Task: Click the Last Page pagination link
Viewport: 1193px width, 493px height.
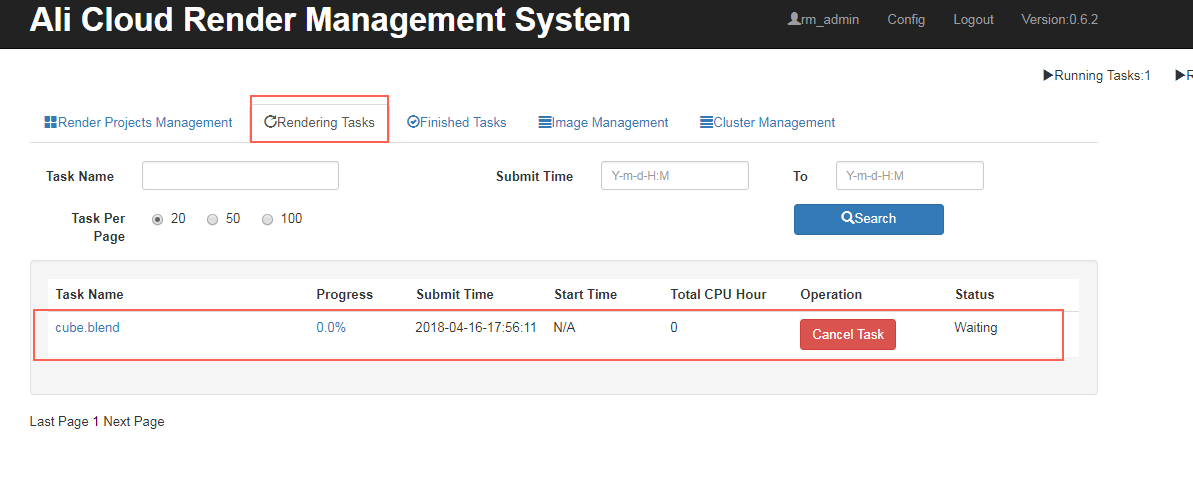Action: [59, 421]
